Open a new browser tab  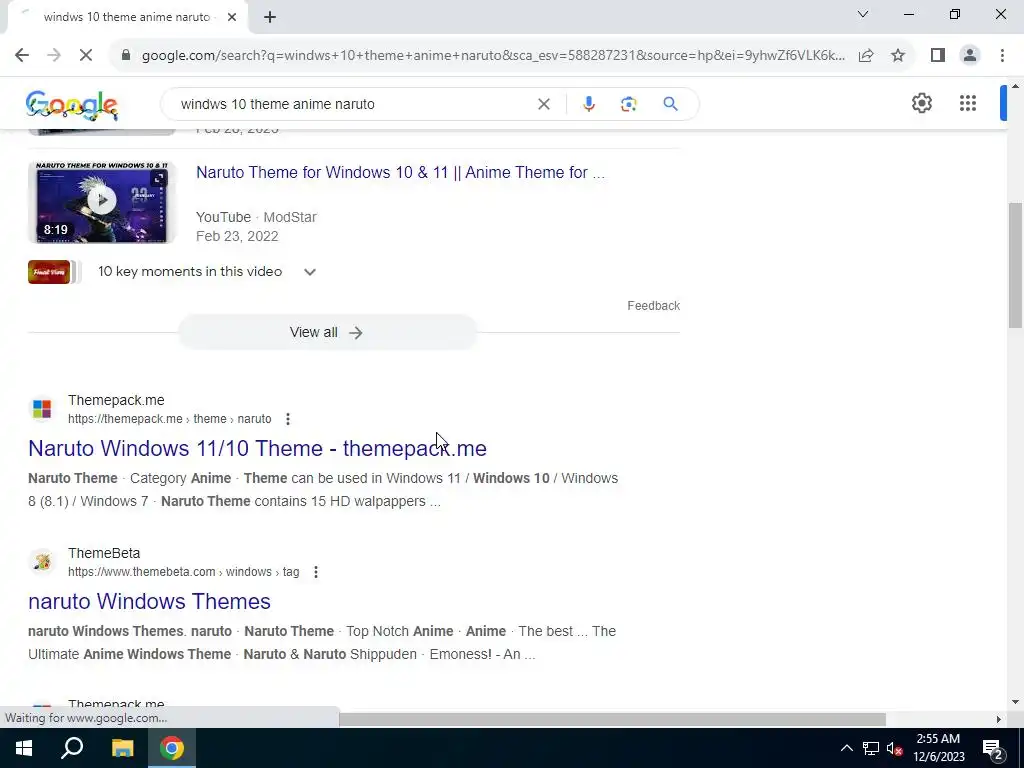(270, 17)
